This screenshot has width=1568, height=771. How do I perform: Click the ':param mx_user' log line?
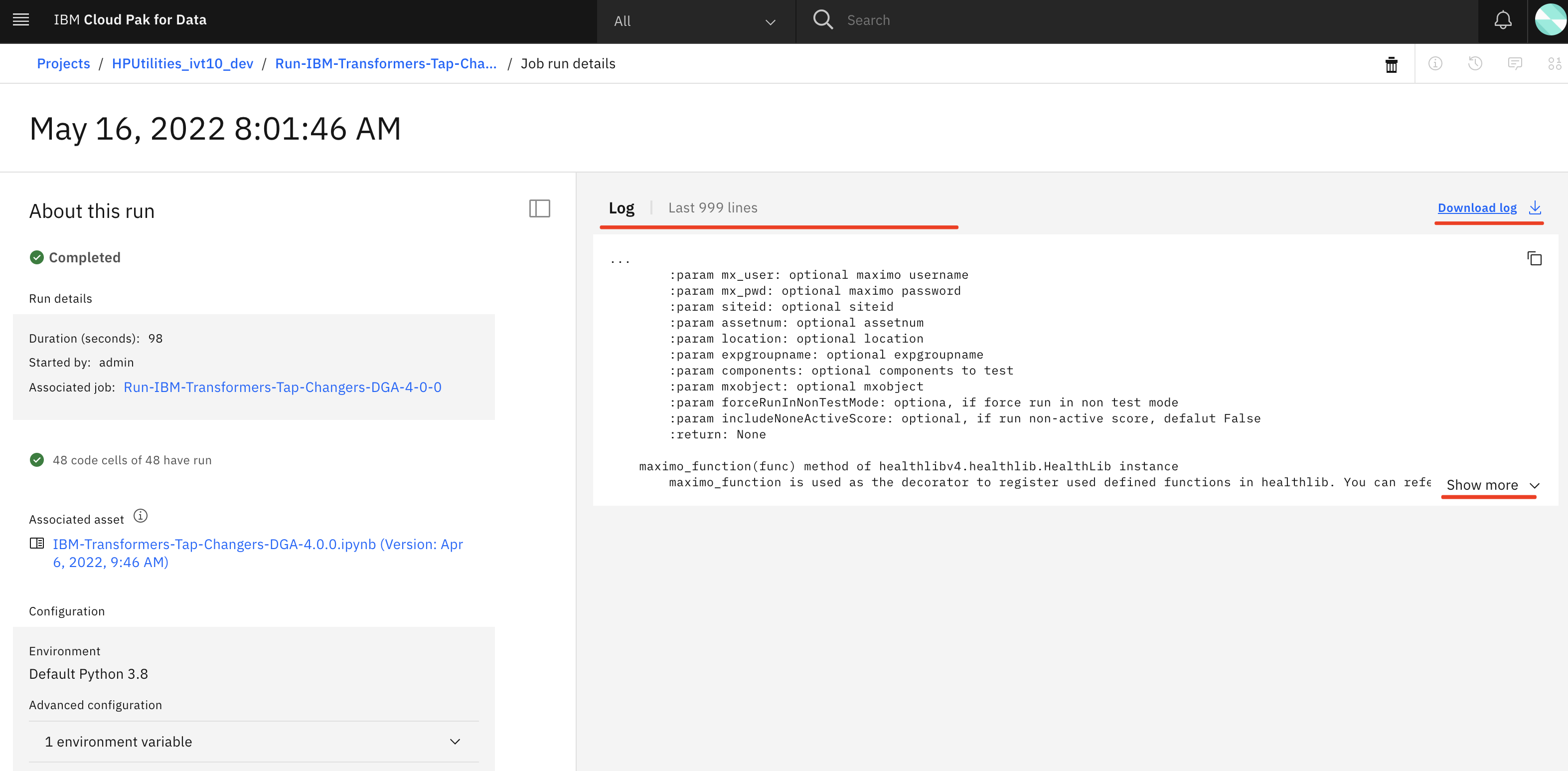coord(819,275)
